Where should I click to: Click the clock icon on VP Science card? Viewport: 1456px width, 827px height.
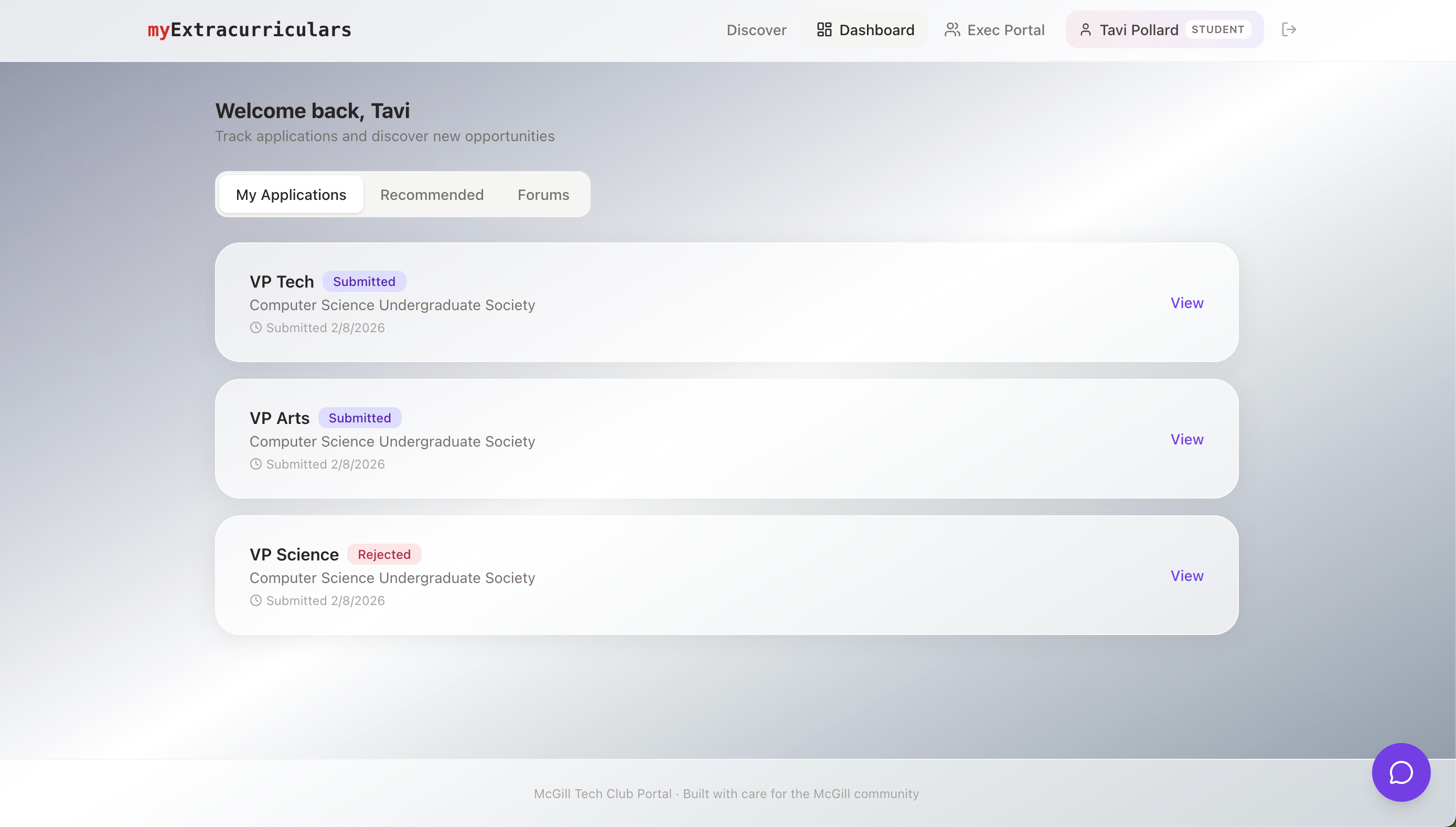point(256,600)
